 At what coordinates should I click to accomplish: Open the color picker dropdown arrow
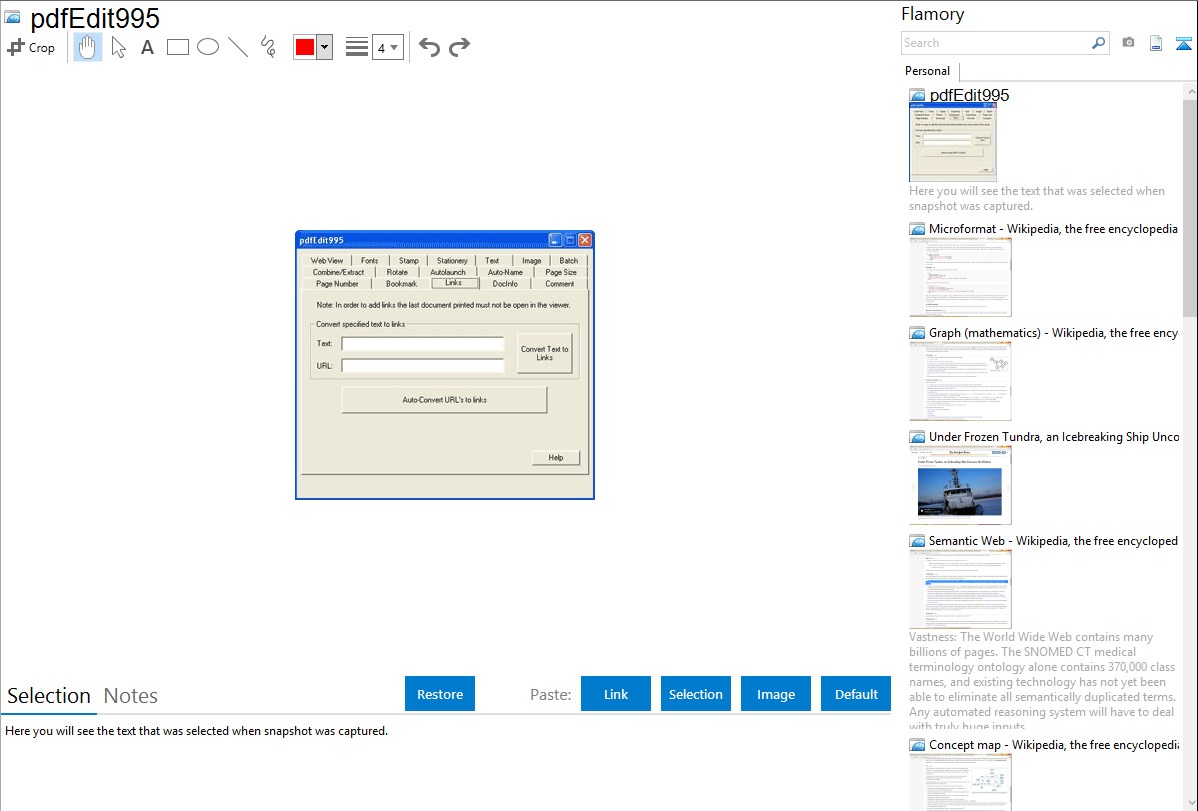point(324,47)
